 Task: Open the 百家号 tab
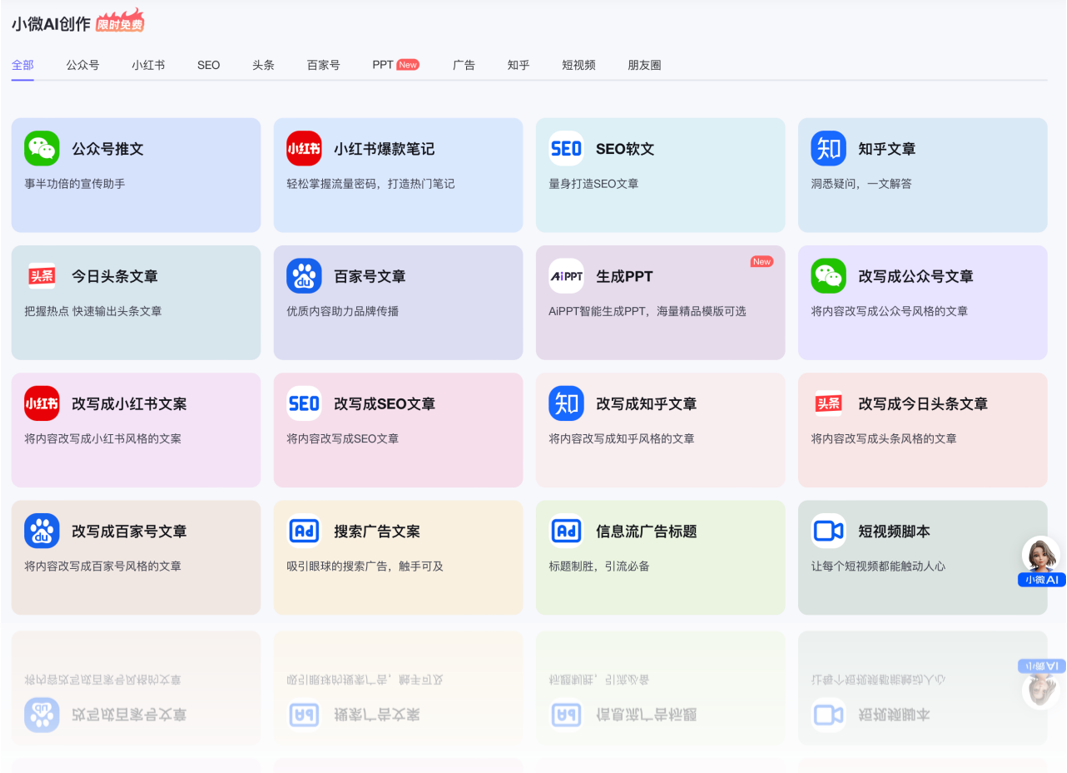323,65
